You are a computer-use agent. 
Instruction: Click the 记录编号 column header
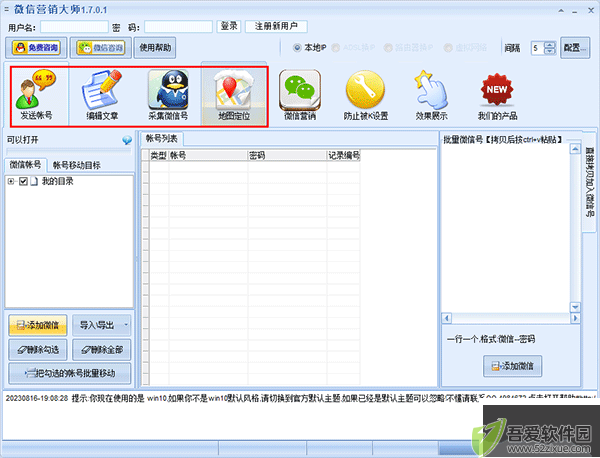point(344,155)
